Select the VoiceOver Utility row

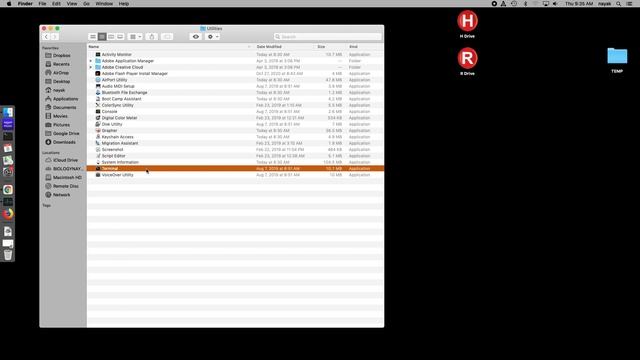tap(235, 175)
